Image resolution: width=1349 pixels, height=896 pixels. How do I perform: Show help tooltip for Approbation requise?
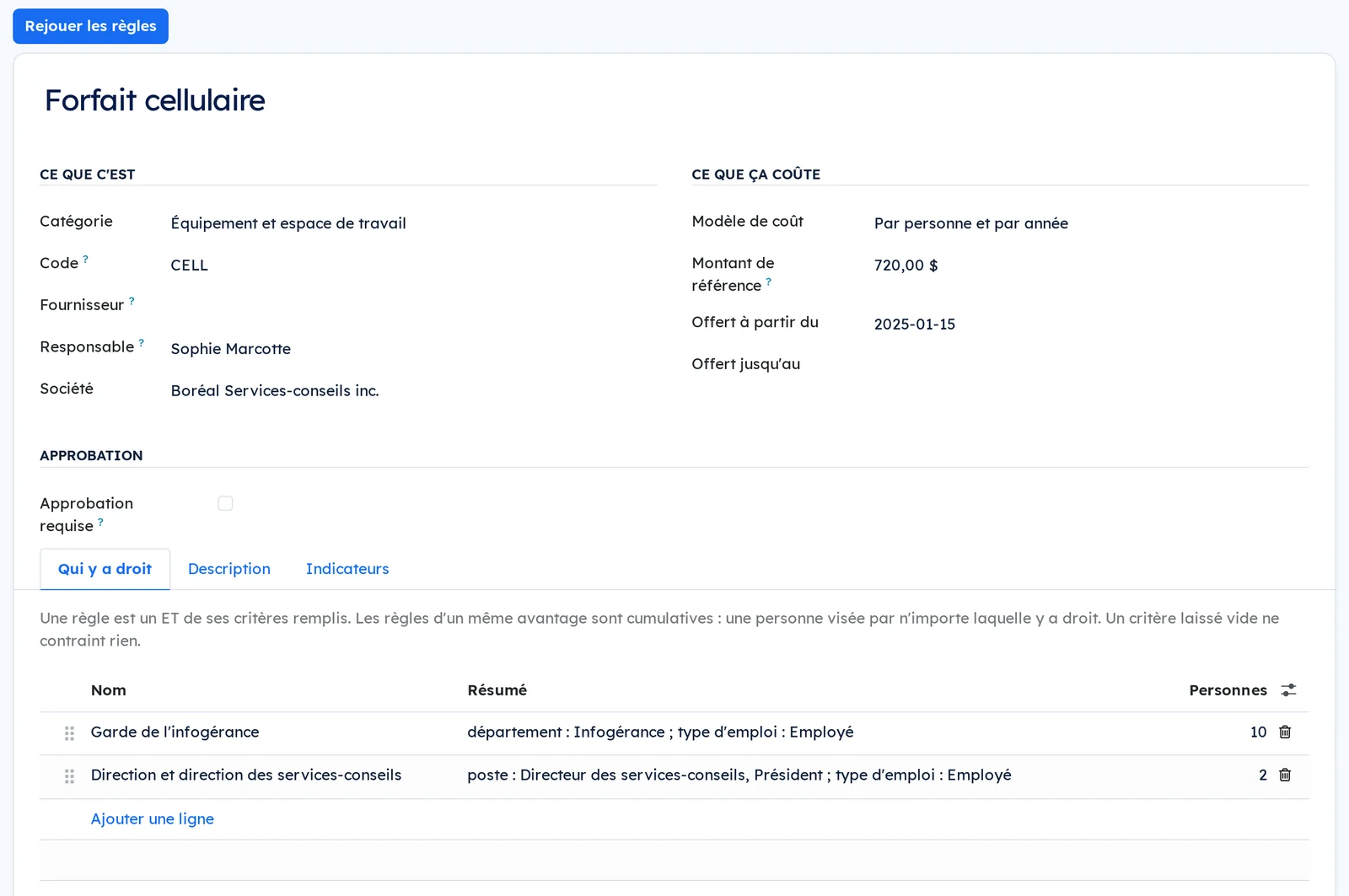(x=100, y=523)
